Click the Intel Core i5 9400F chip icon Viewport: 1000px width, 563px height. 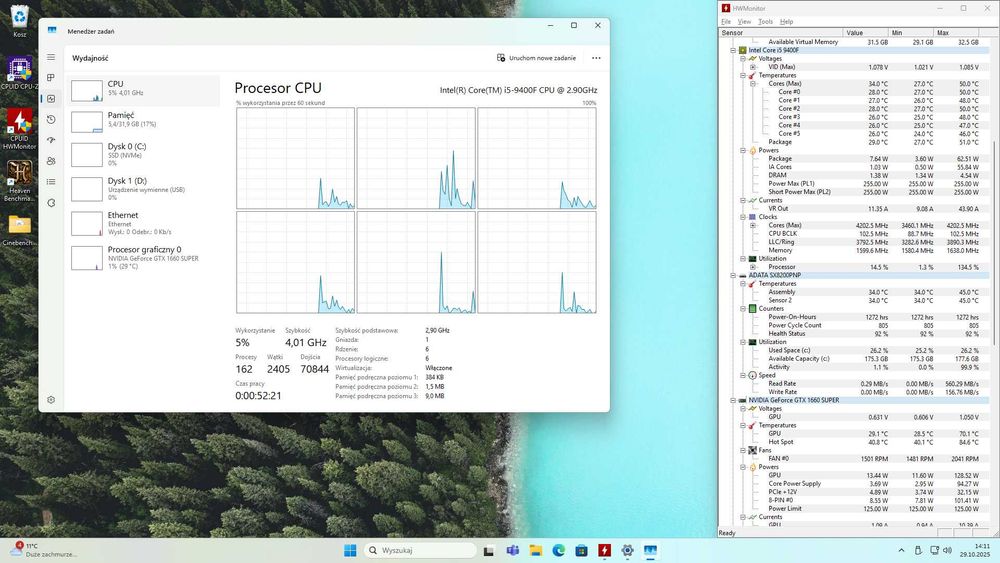[x=742, y=50]
